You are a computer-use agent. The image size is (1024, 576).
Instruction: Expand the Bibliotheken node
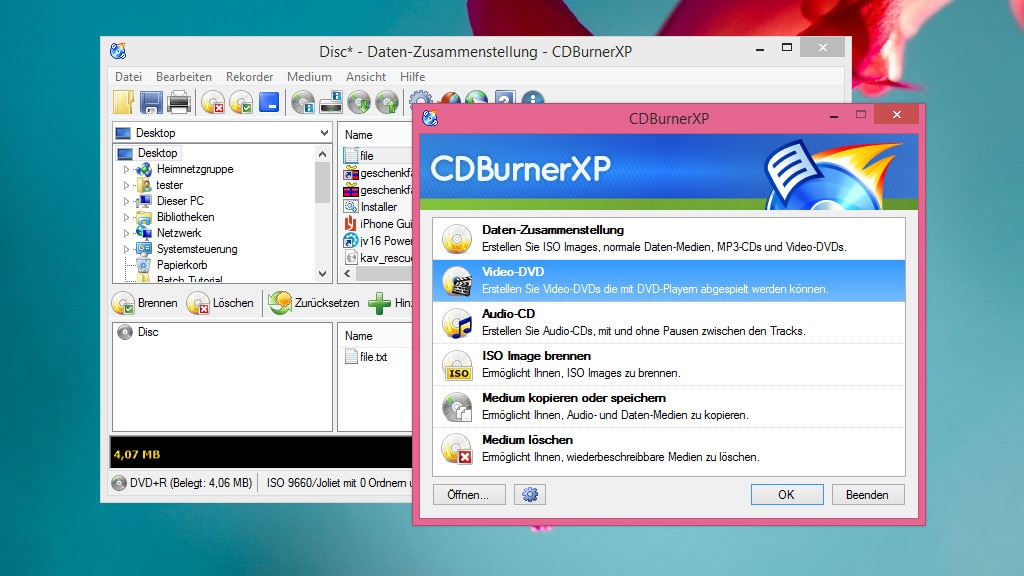126,217
